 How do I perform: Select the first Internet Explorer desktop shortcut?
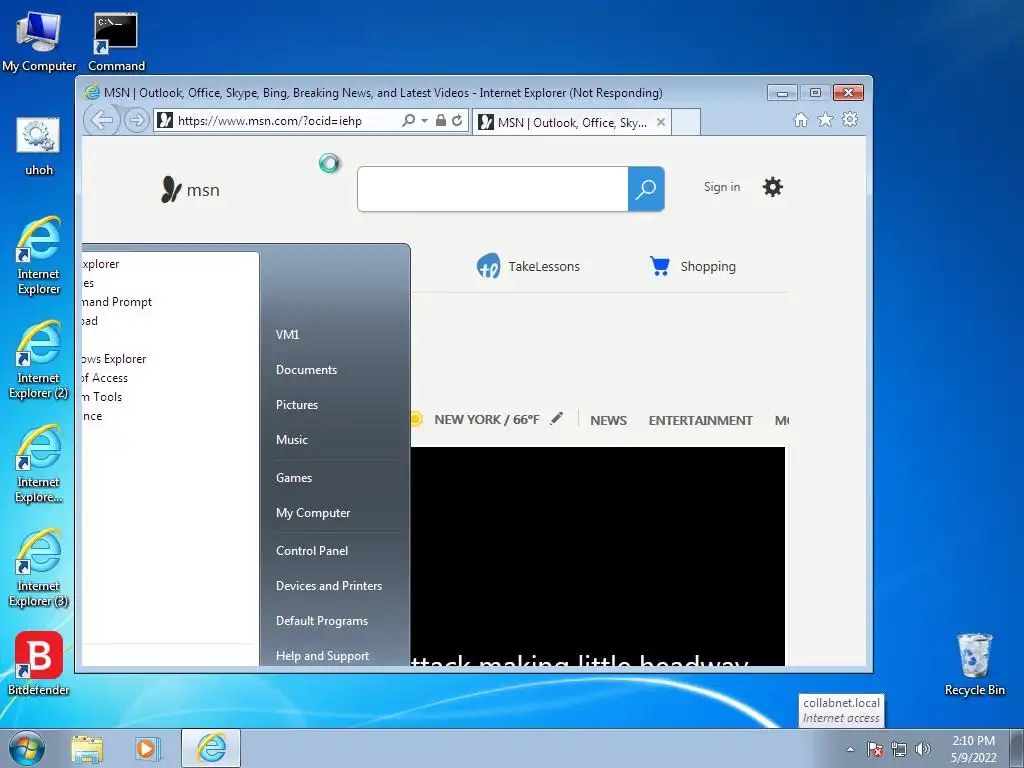tap(39, 255)
